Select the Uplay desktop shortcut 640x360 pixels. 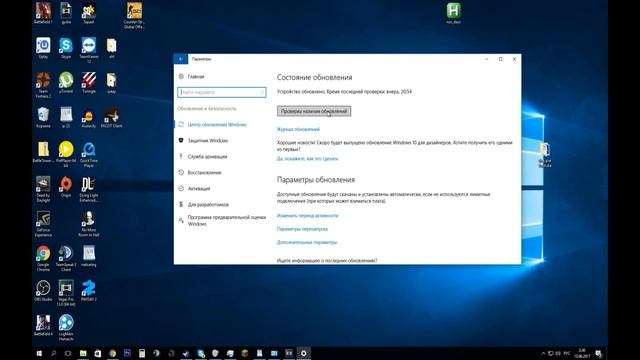click(x=43, y=48)
